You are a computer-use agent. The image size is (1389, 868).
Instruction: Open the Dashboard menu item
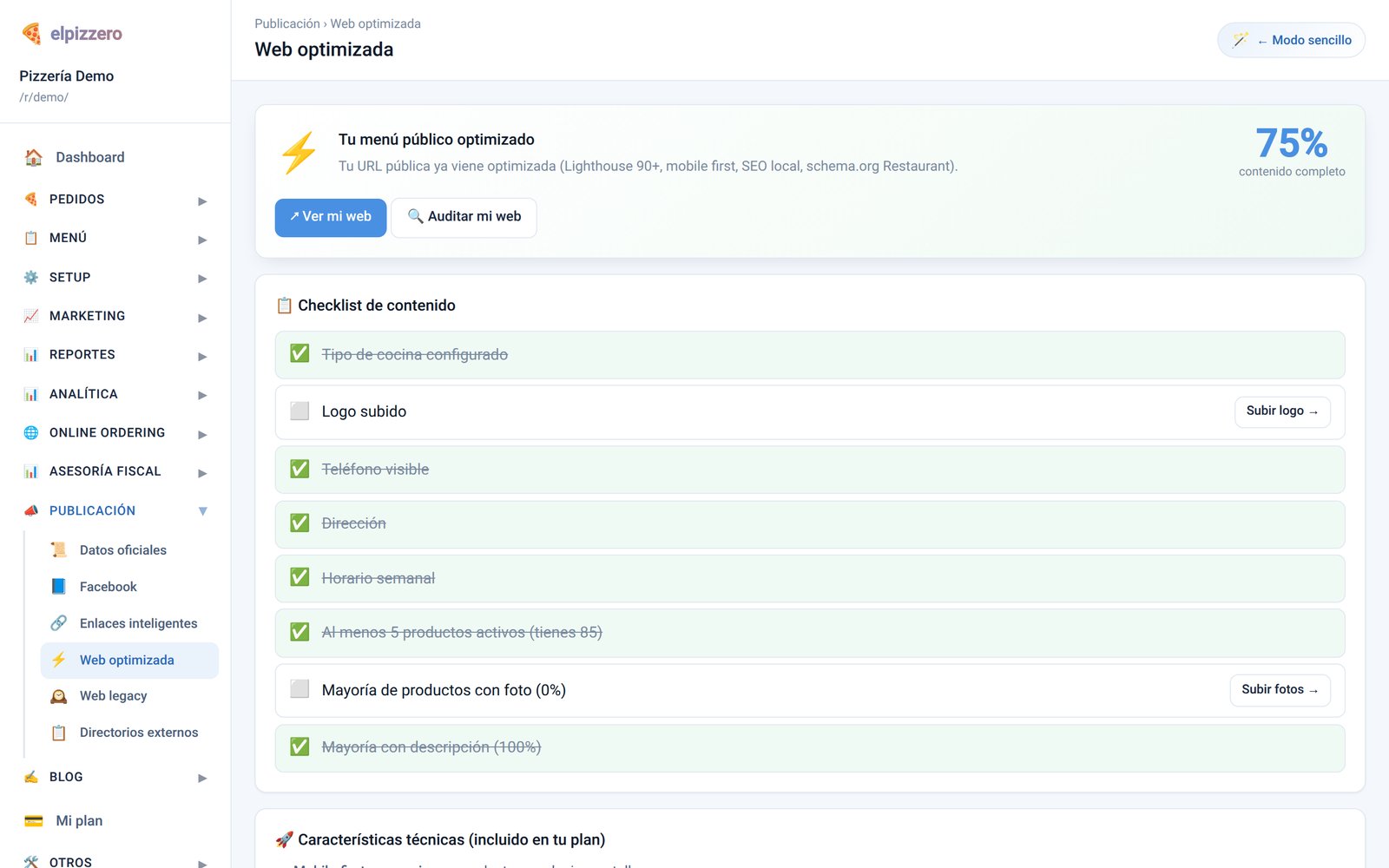coord(115,157)
